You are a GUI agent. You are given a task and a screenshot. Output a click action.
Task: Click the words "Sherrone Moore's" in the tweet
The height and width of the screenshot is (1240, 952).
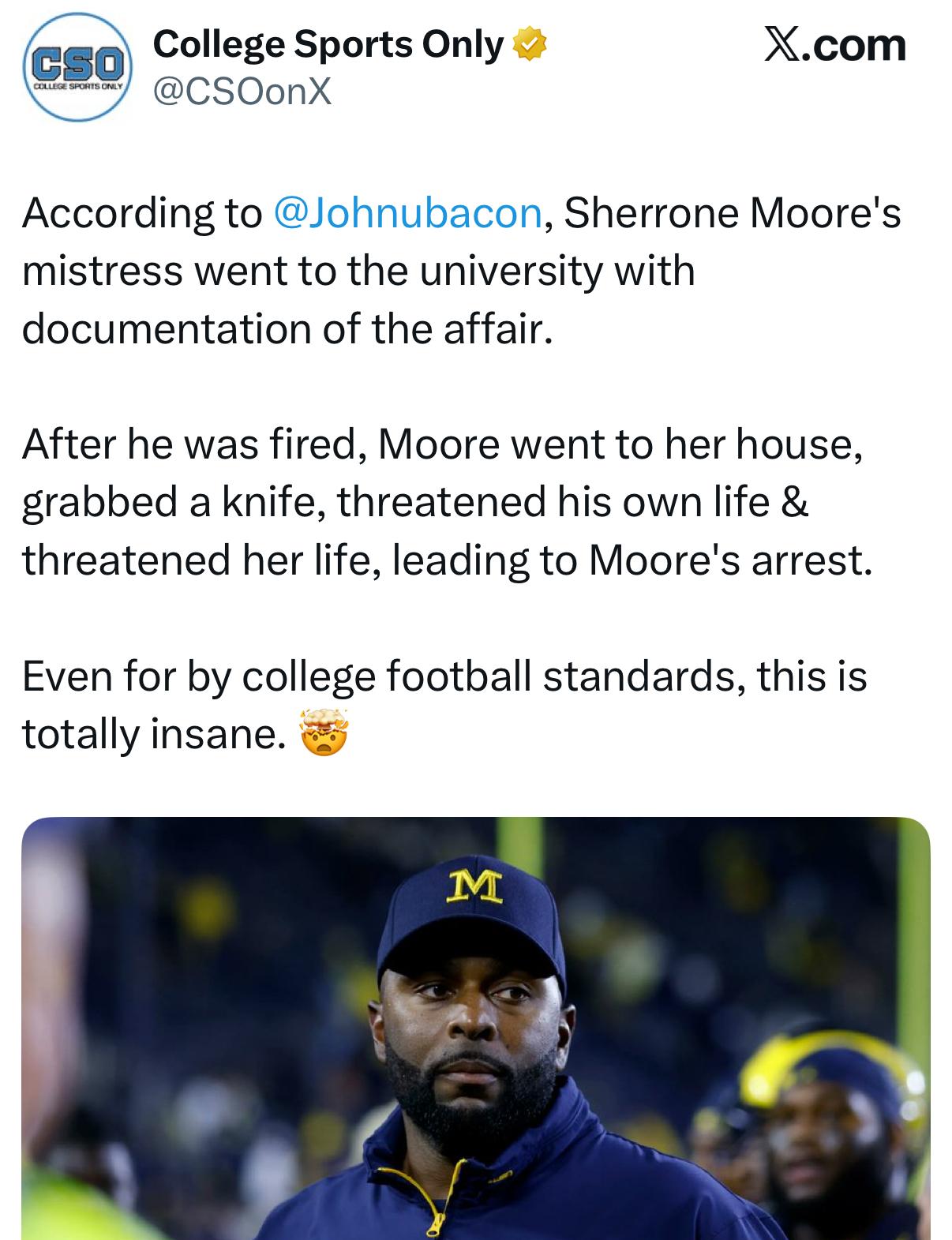732,213
